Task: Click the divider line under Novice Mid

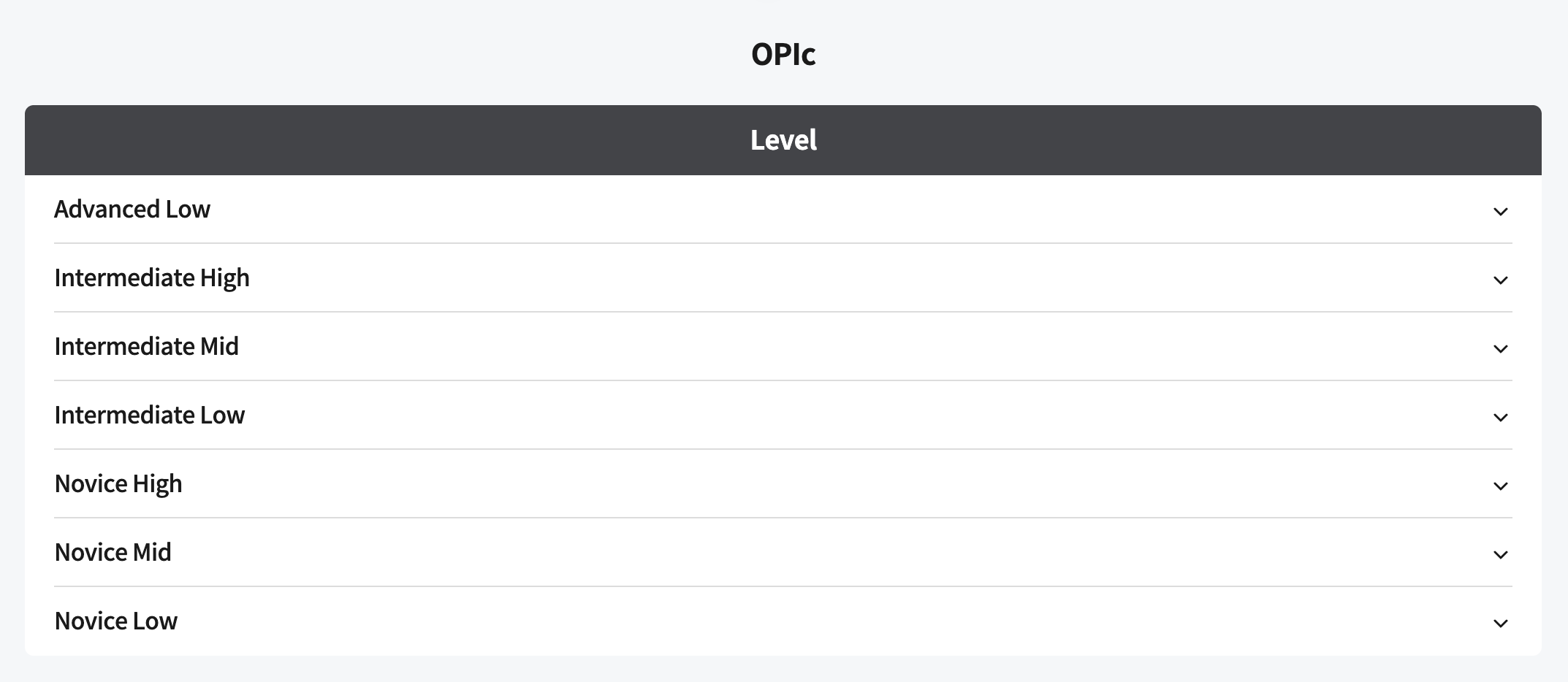Action: tap(783, 586)
